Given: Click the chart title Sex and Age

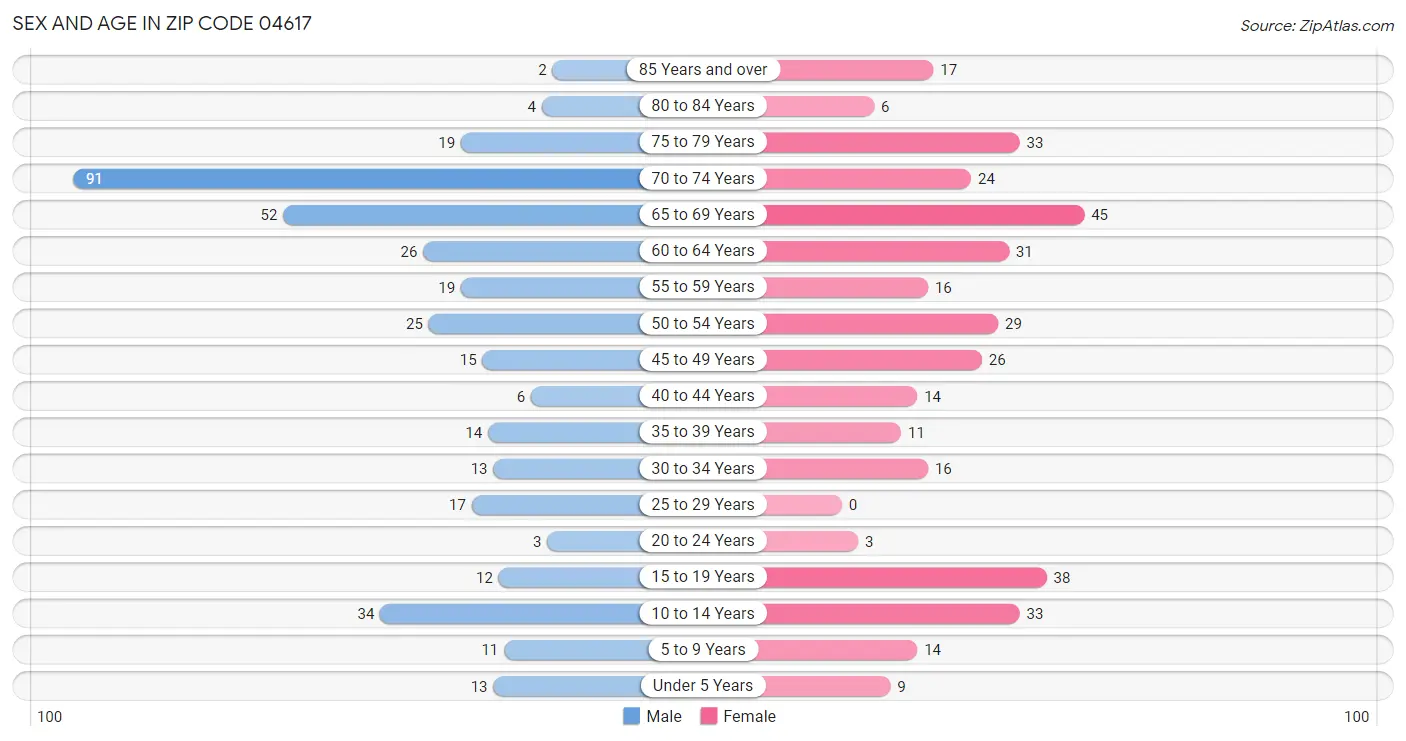Looking at the screenshot, I should [162, 23].
